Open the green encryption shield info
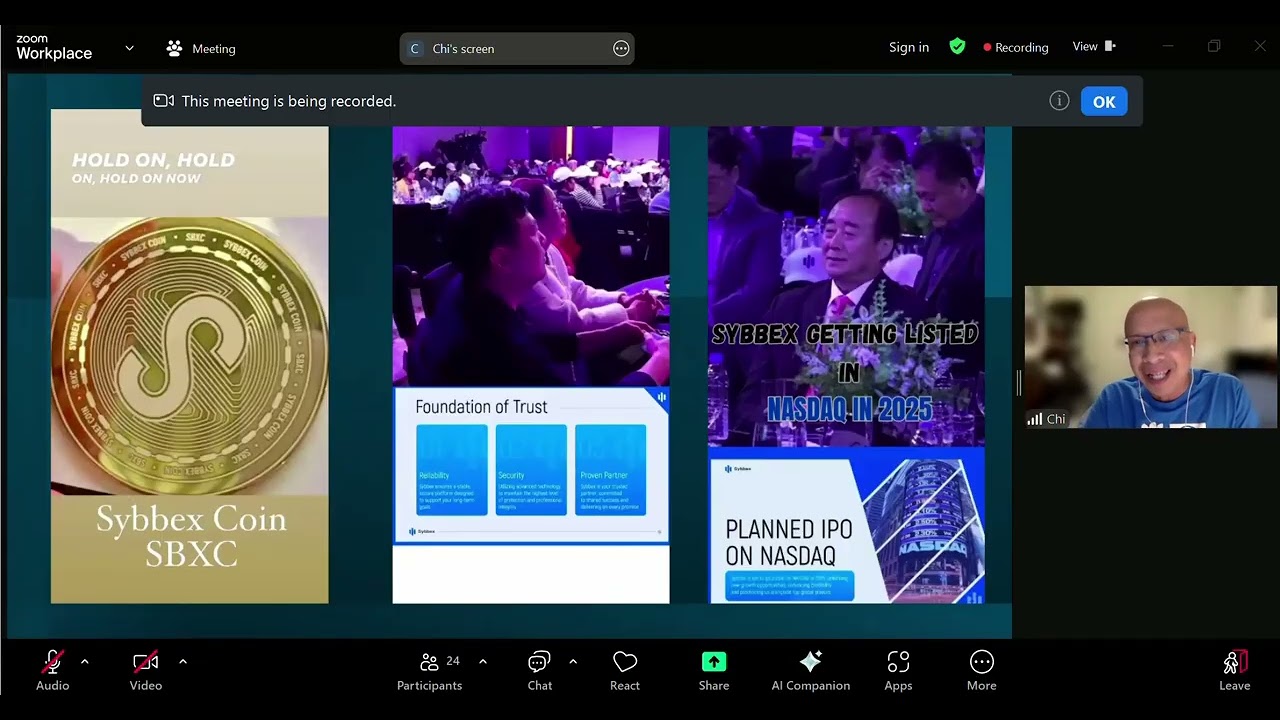The image size is (1280, 720). tap(957, 46)
